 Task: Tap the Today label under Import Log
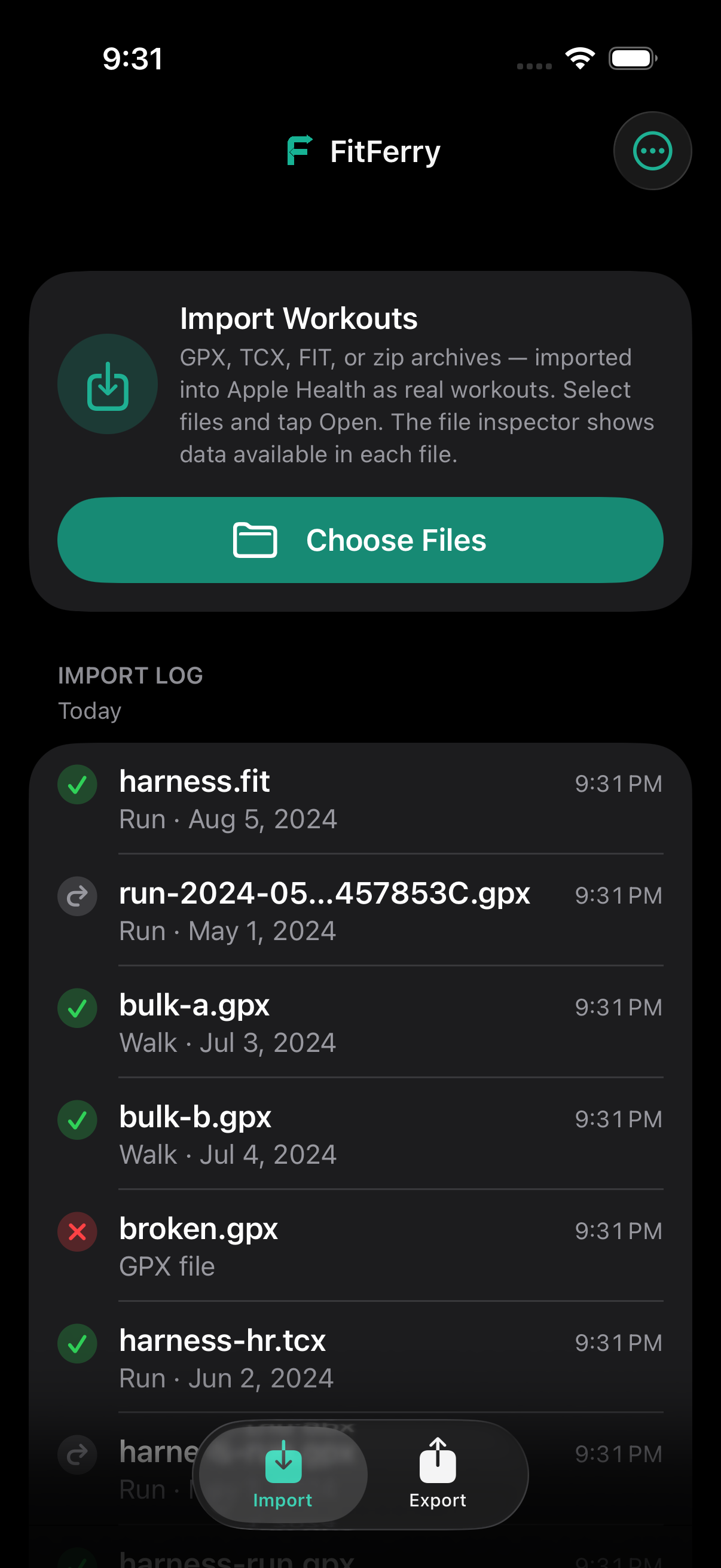(x=90, y=711)
